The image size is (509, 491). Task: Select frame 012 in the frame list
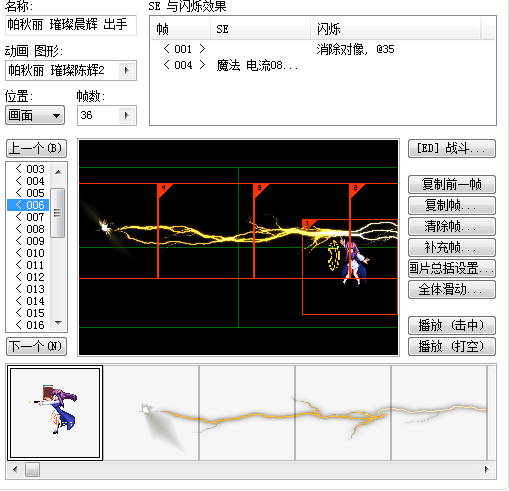(x=29, y=277)
